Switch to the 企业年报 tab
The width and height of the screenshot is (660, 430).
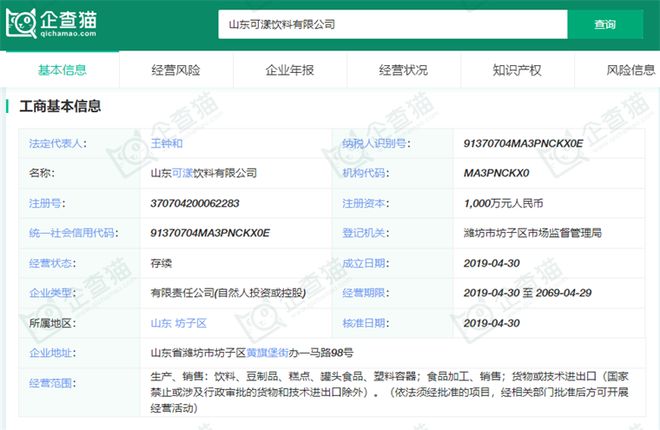290,70
